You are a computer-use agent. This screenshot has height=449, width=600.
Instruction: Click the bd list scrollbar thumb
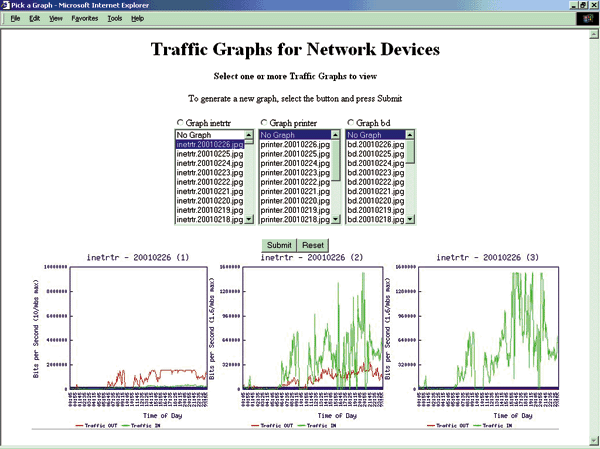410,150
